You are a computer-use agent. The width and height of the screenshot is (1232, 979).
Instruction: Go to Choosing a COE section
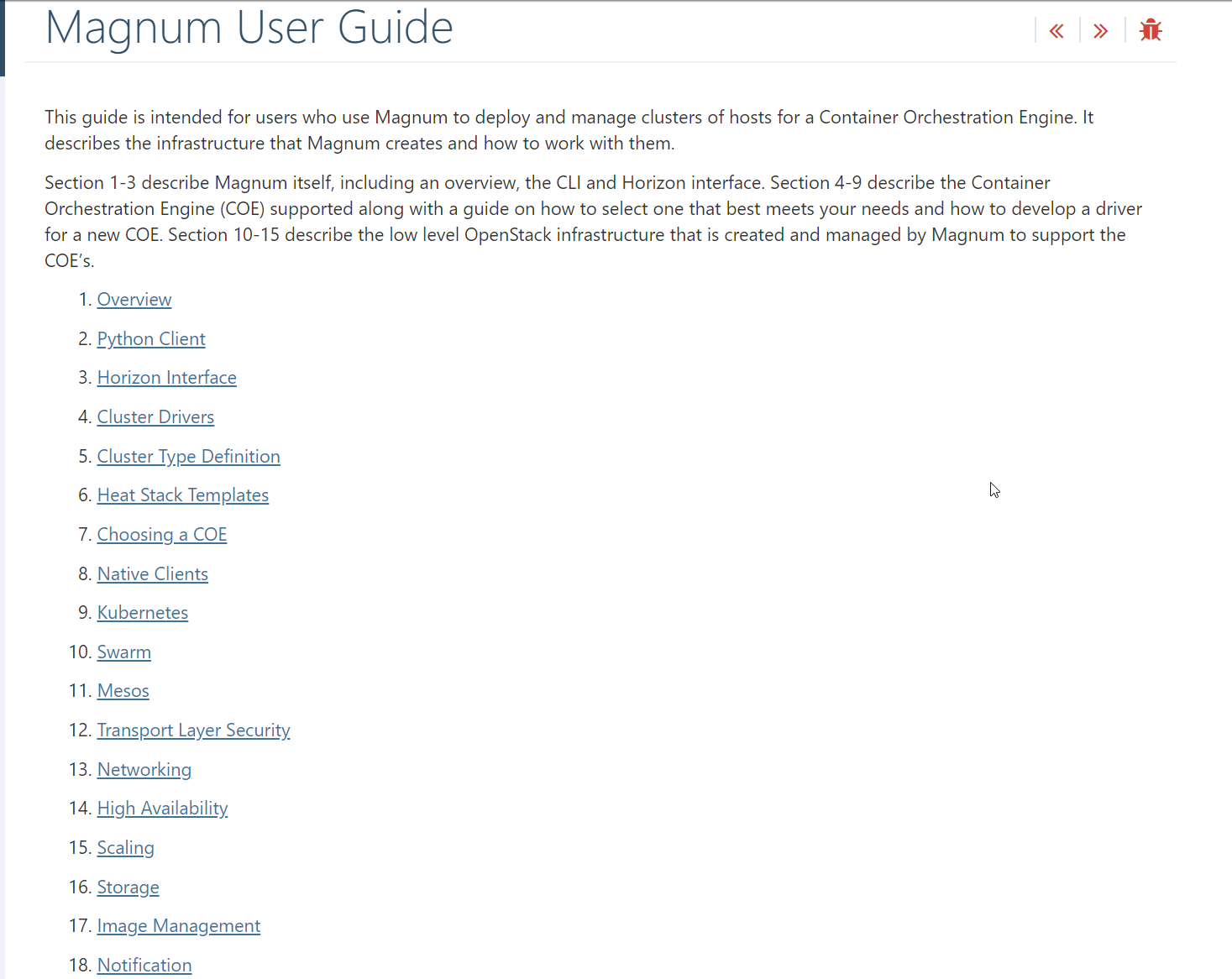click(x=162, y=535)
